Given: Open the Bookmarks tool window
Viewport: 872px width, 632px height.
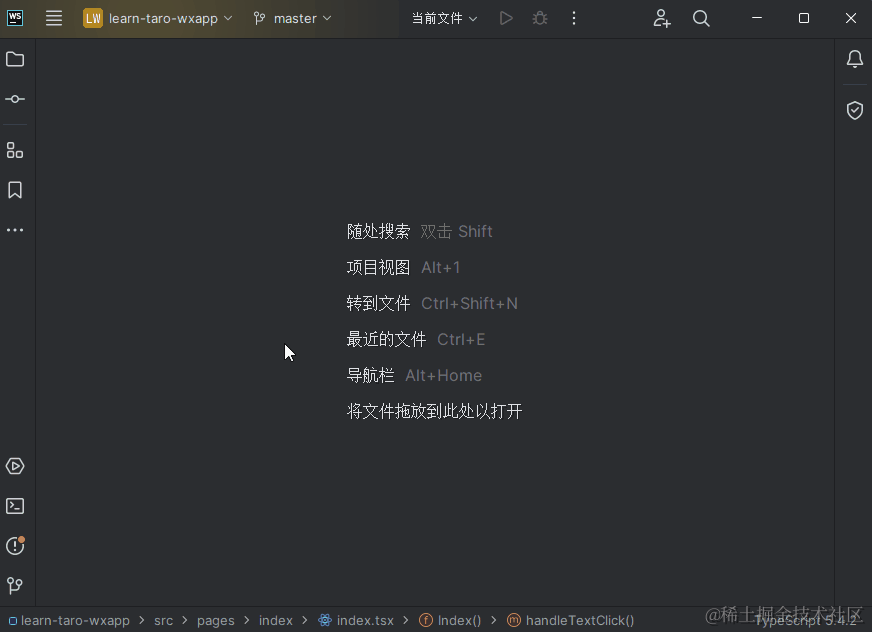Looking at the screenshot, I should click(x=15, y=190).
